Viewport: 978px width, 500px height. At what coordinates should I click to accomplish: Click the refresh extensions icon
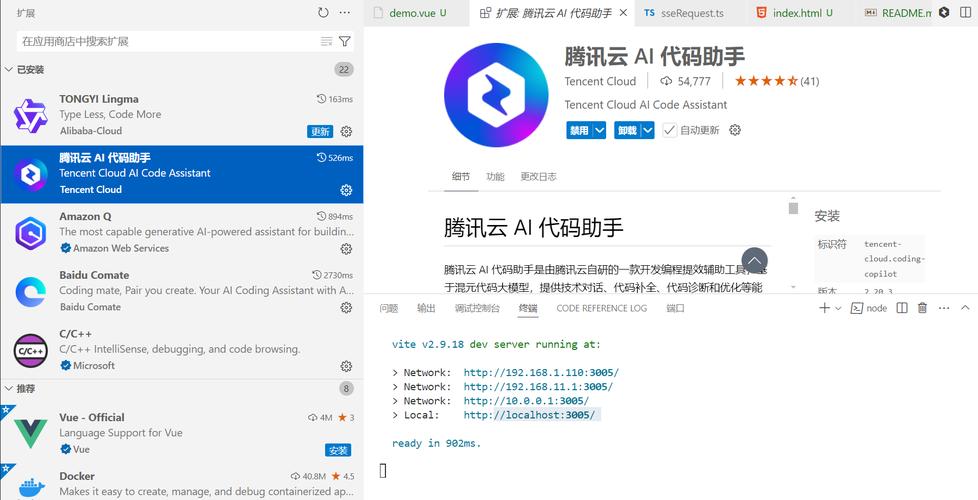click(323, 13)
